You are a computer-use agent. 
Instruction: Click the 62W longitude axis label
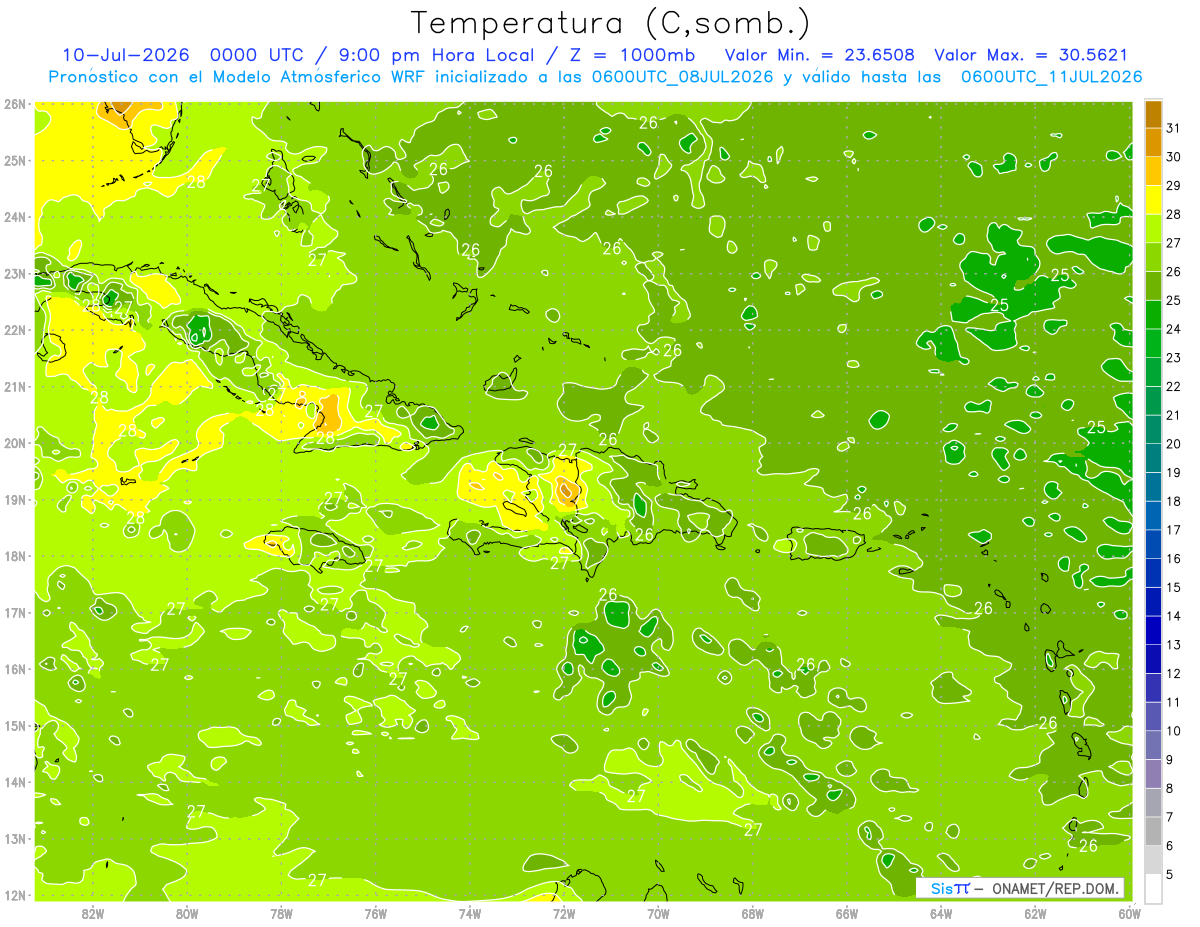(x=1035, y=913)
